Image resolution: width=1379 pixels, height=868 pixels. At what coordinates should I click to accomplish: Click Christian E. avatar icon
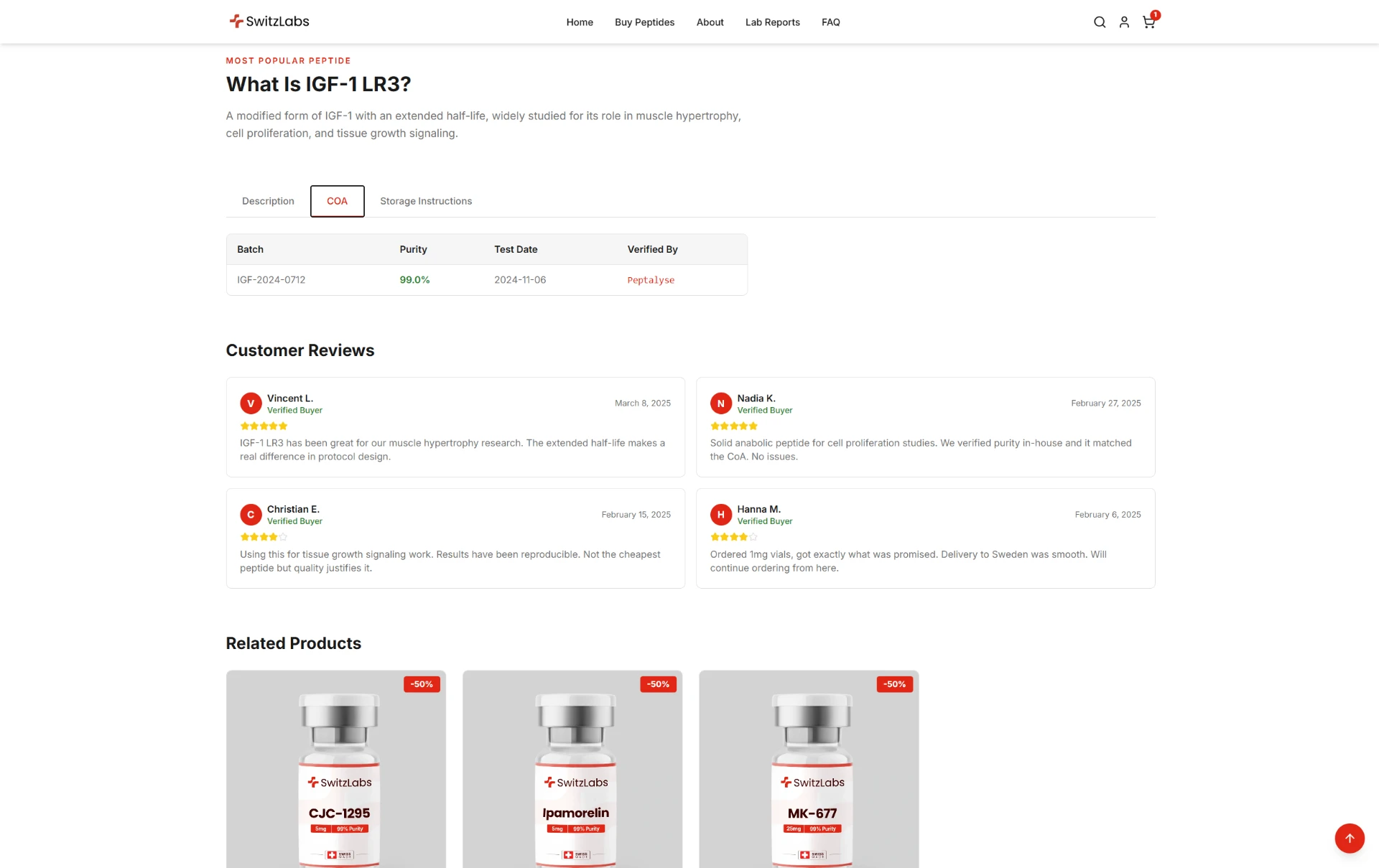(251, 515)
